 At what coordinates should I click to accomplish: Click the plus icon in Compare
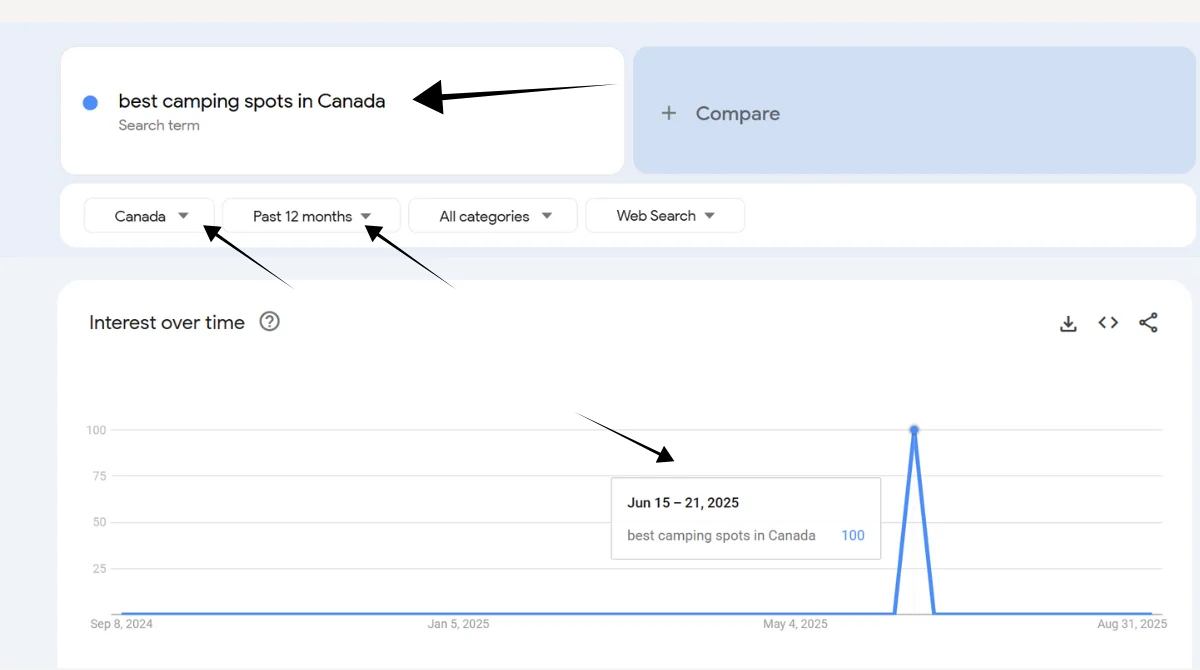[669, 113]
